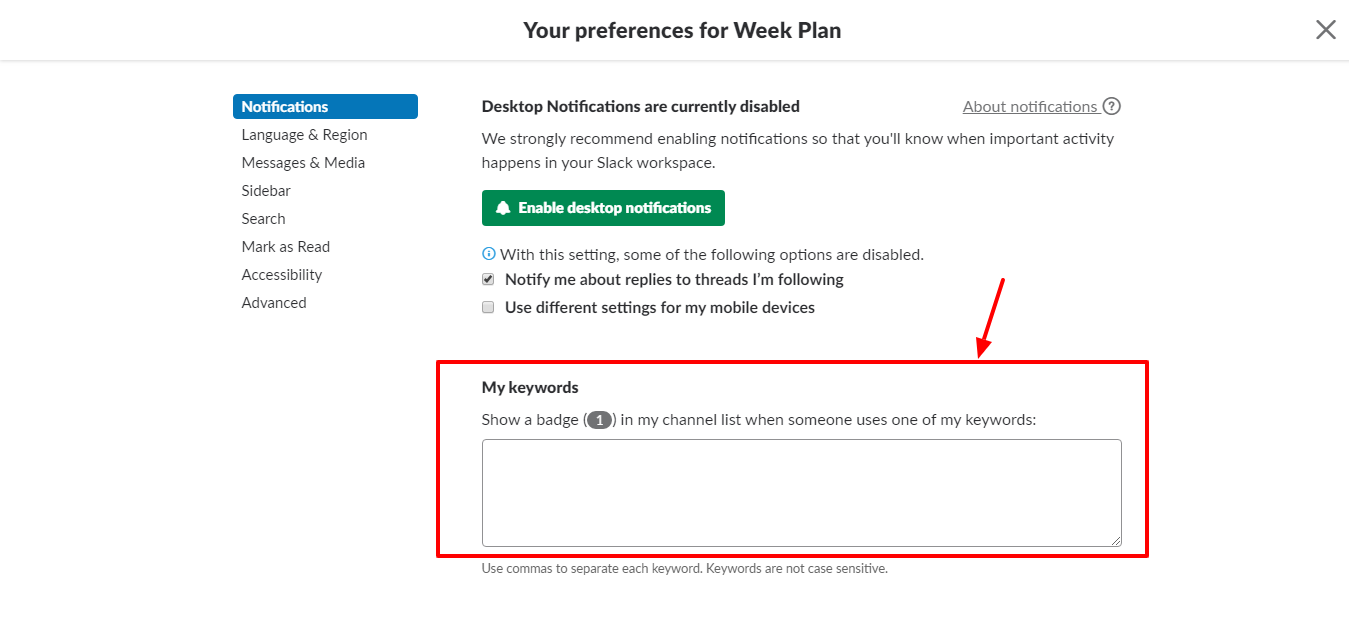Switch to Messages & Media settings
1349x640 pixels.
[x=303, y=162]
